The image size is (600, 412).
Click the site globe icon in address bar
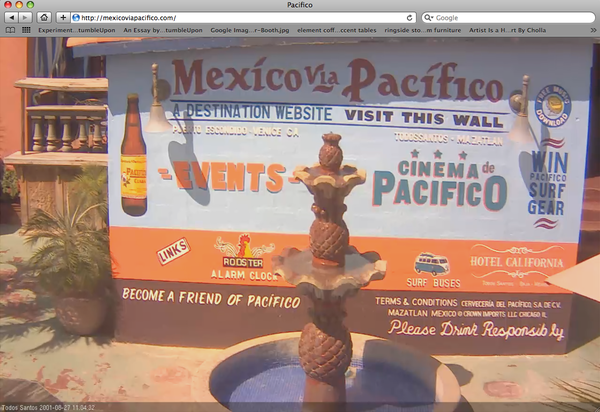pyautogui.click(x=76, y=18)
